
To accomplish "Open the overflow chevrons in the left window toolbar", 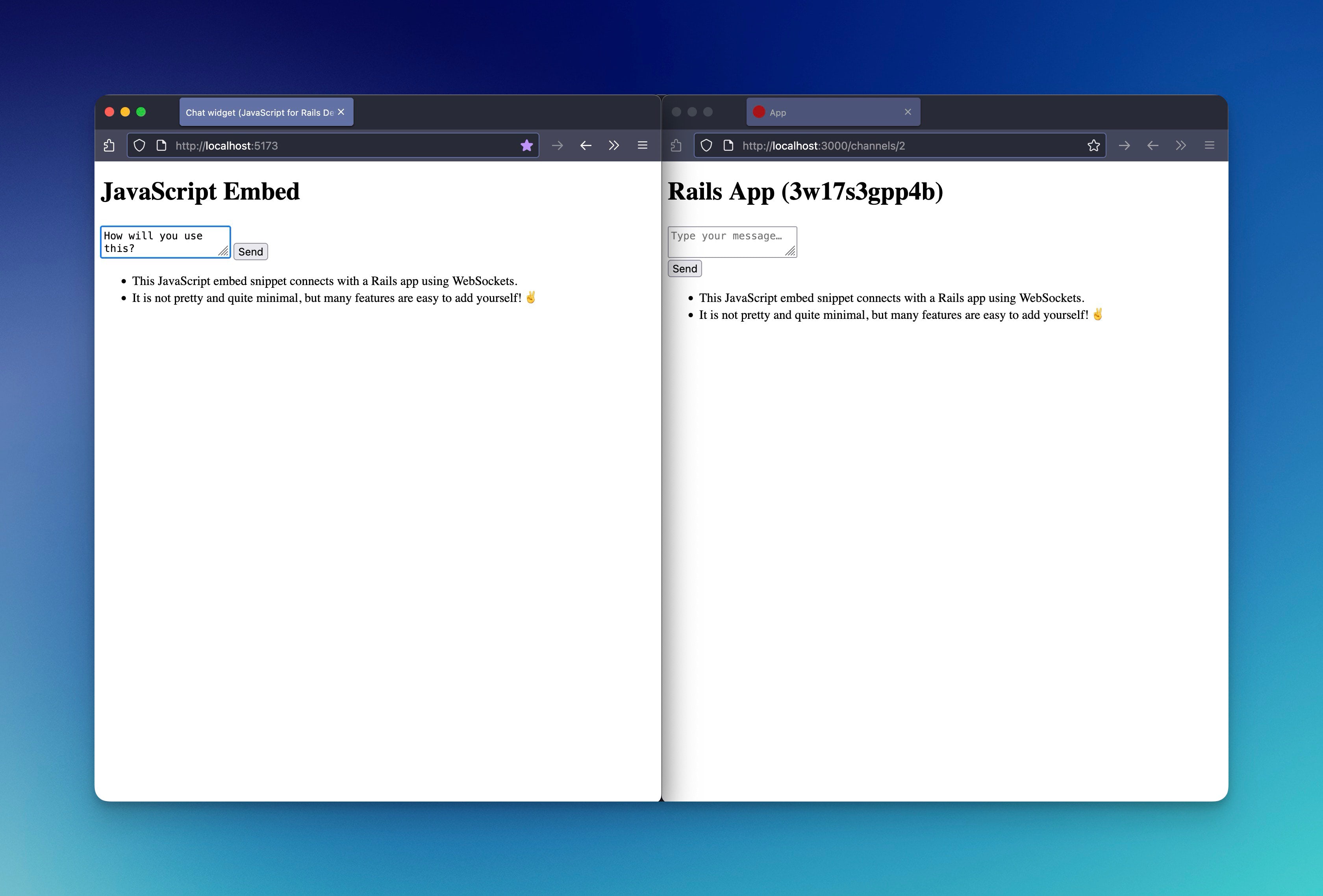I will [614, 146].
